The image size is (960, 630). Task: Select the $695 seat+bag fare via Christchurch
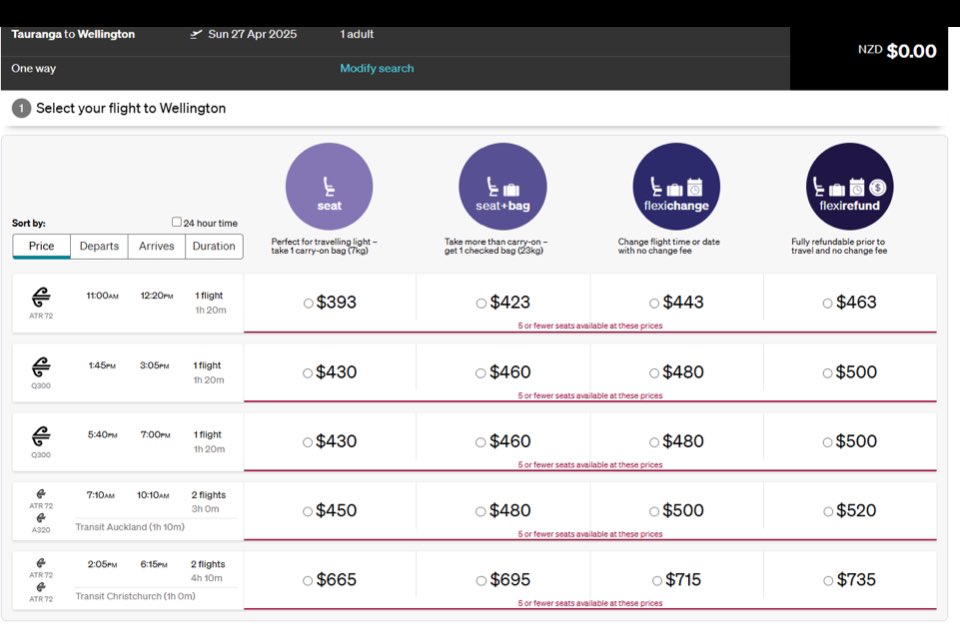pos(481,580)
